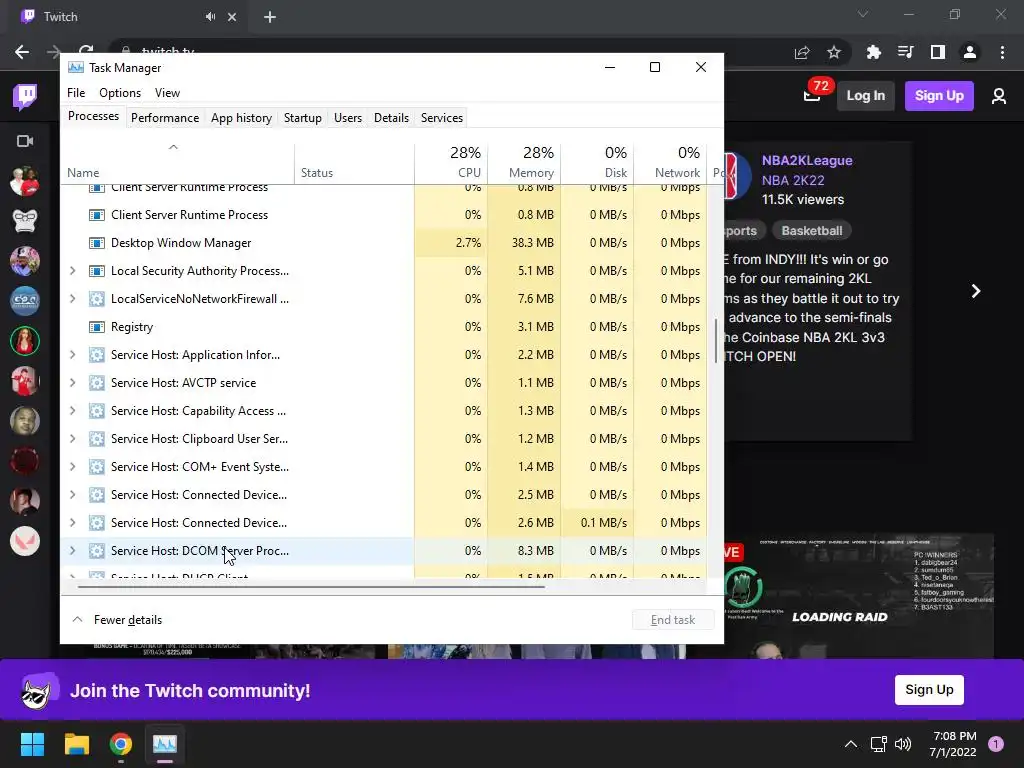Expand Service Host: Application Information row
The height and width of the screenshot is (768, 1024).
pyautogui.click(x=72, y=355)
